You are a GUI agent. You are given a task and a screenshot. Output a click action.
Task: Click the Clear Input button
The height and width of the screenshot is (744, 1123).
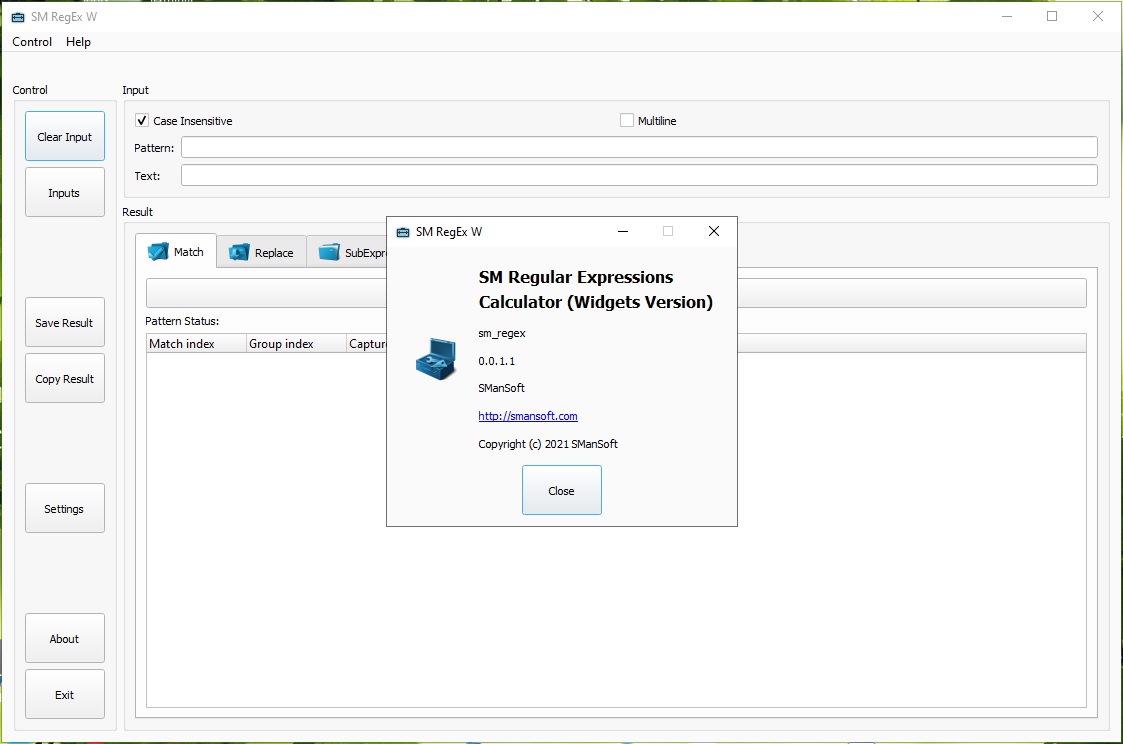pyautogui.click(x=64, y=136)
